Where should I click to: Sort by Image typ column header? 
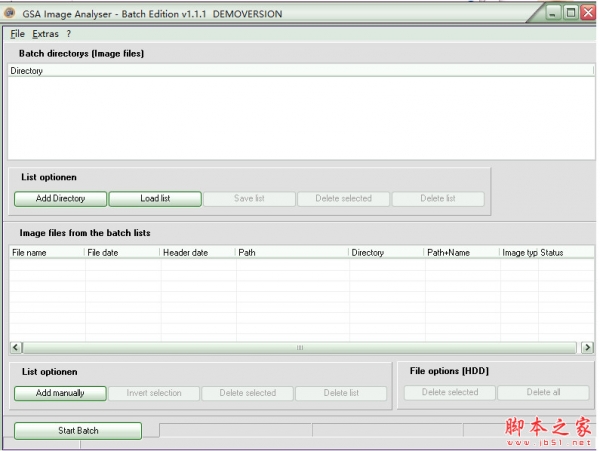point(519,252)
